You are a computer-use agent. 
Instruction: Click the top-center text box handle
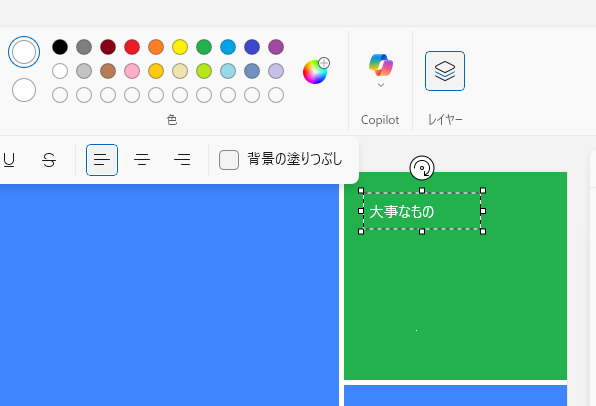pos(422,190)
